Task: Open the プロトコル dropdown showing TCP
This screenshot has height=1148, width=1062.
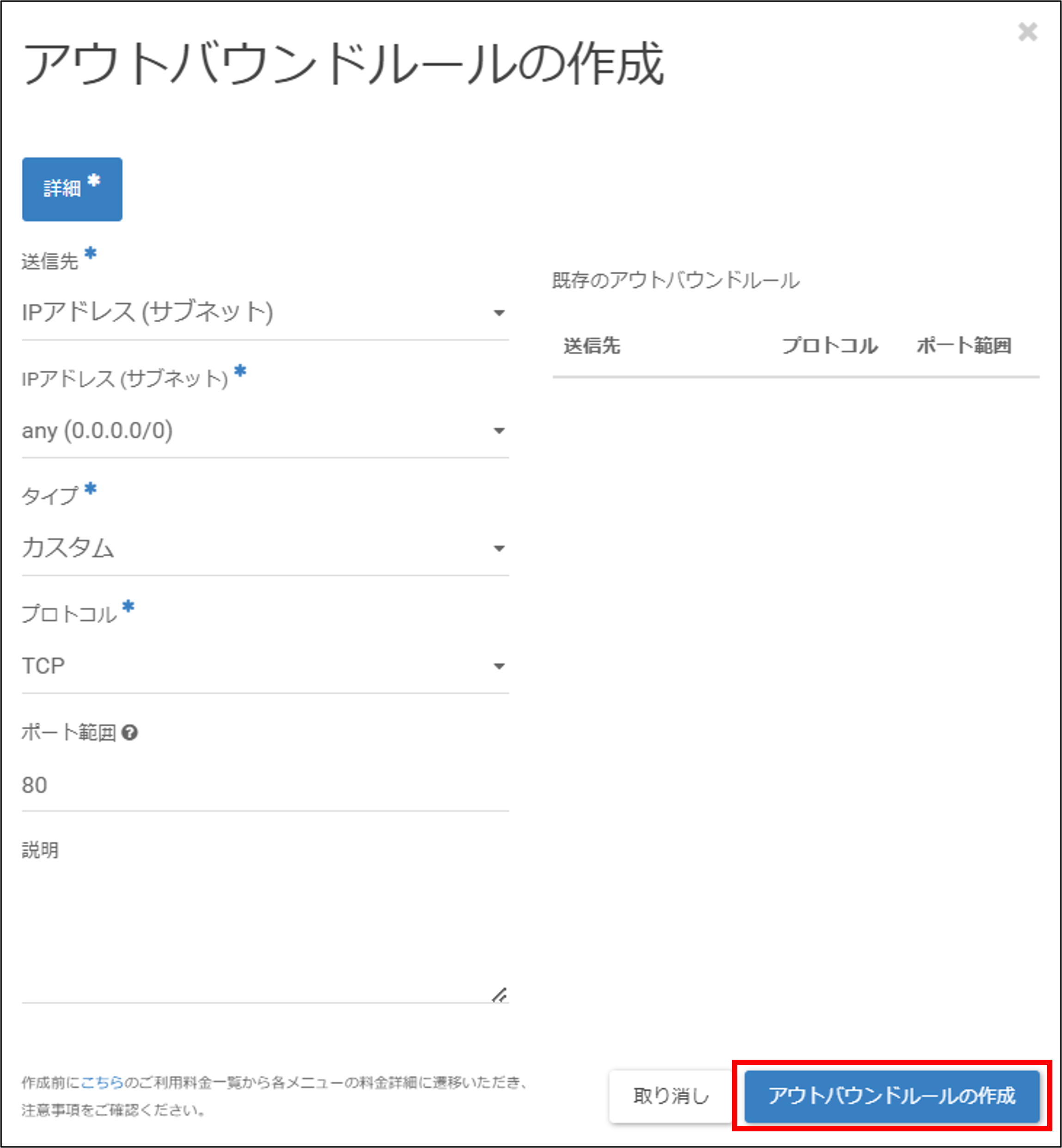Action: click(265, 666)
